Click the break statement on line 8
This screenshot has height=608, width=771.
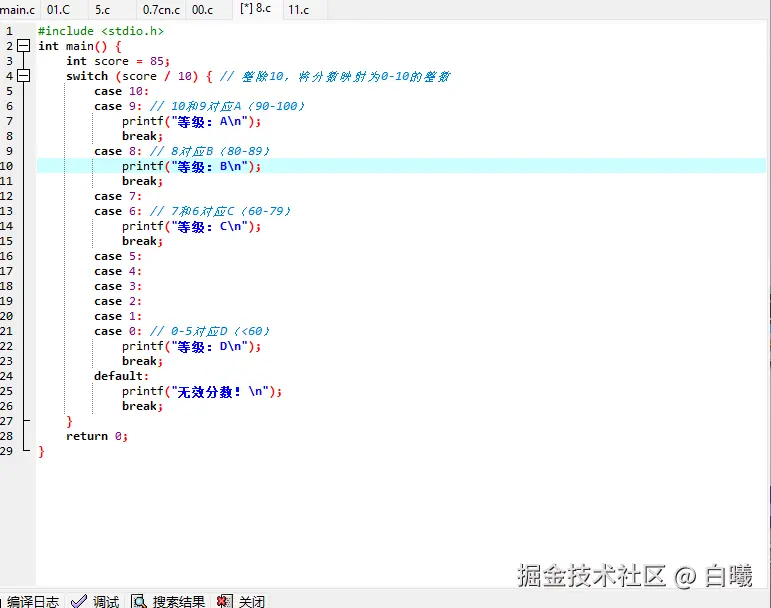[142, 136]
